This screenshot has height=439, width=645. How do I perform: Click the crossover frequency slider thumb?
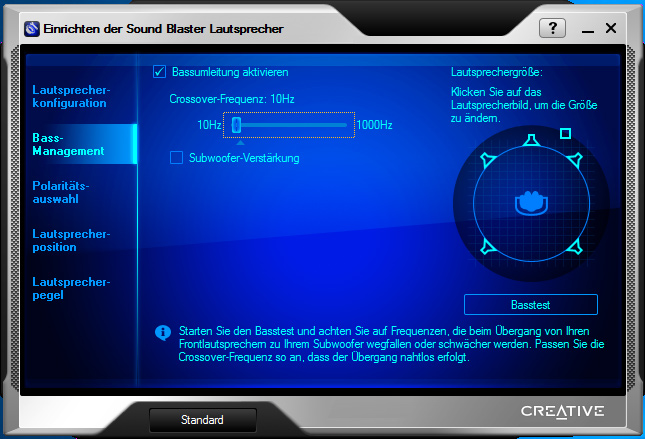coord(236,125)
